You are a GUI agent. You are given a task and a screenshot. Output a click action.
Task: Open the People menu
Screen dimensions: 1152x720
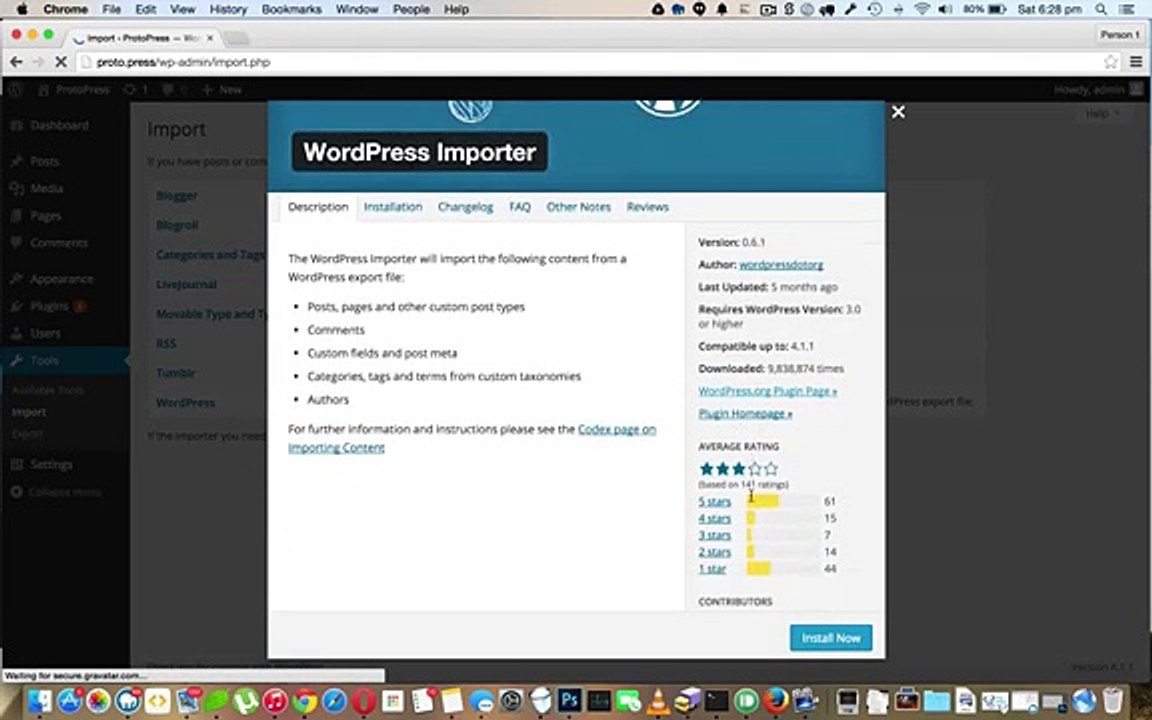[411, 10]
